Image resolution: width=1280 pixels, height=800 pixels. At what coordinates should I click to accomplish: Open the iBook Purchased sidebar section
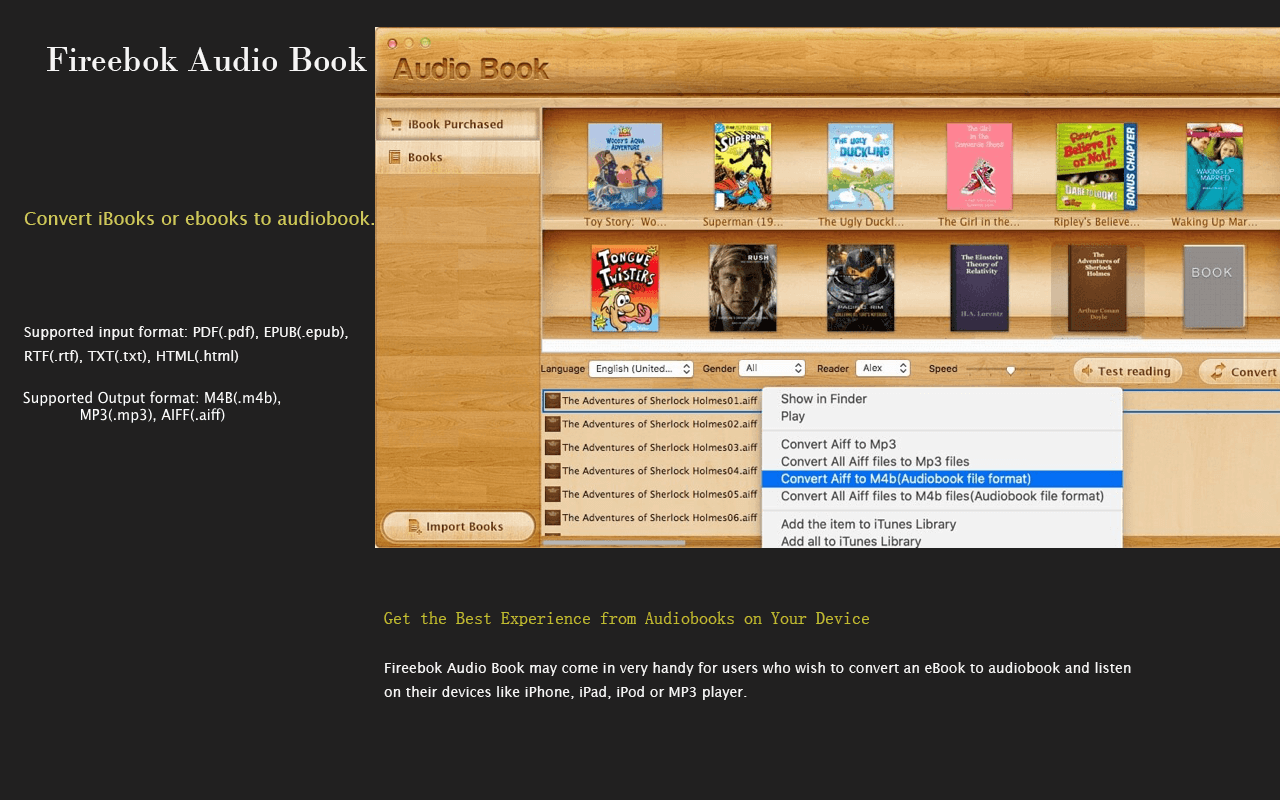pos(458,125)
